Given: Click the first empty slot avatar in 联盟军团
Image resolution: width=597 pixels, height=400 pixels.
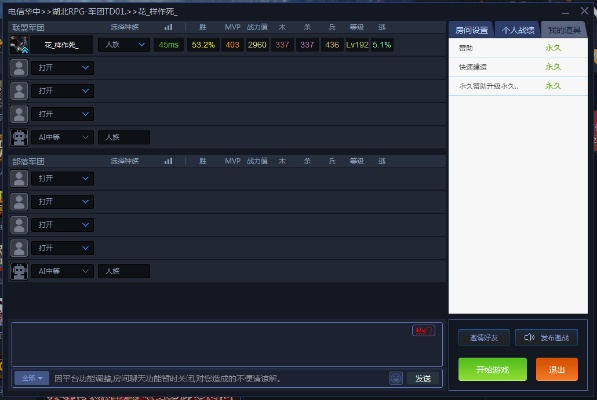Looking at the screenshot, I should [19, 68].
